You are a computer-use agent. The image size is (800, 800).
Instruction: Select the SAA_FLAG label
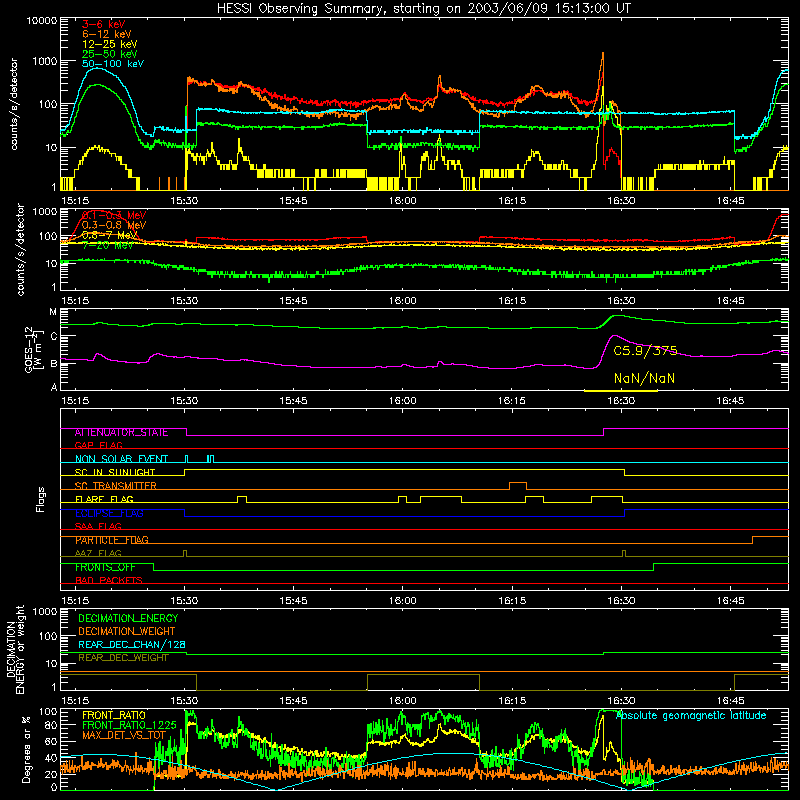(98, 527)
